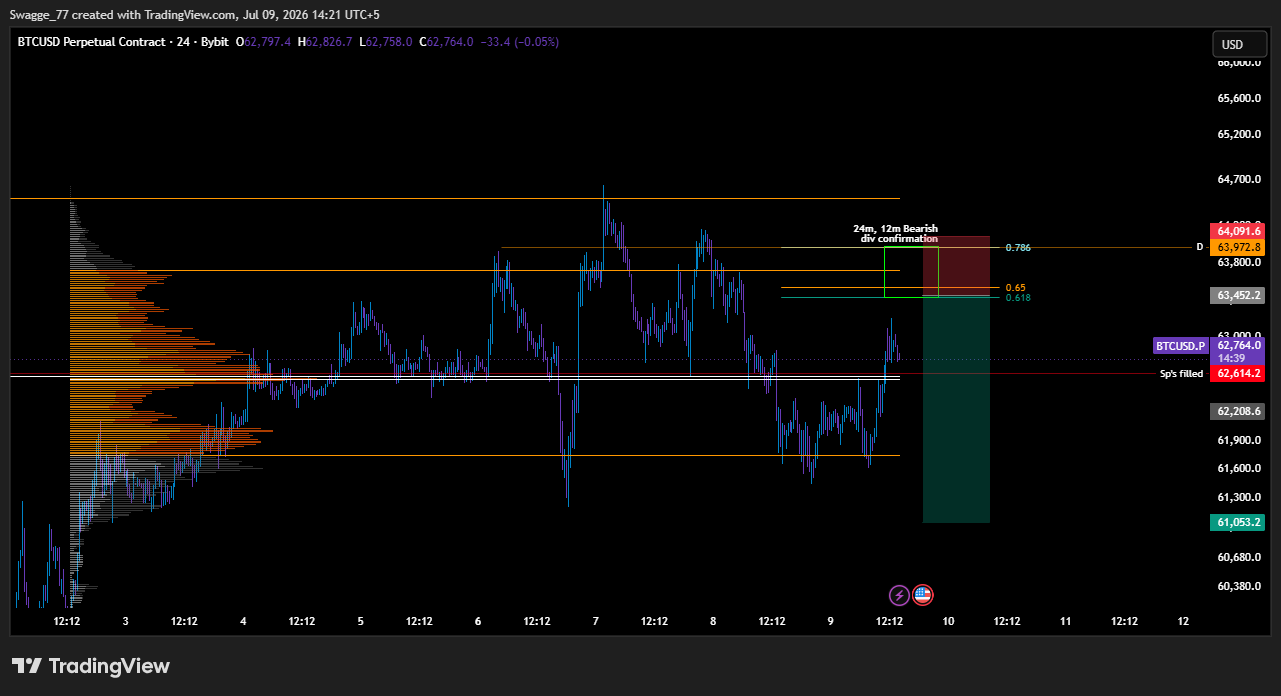Image resolution: width=1281 pixels, height=696 pixels.
Task: Click date 11 on the time axis
Action: coord(1066,621)
